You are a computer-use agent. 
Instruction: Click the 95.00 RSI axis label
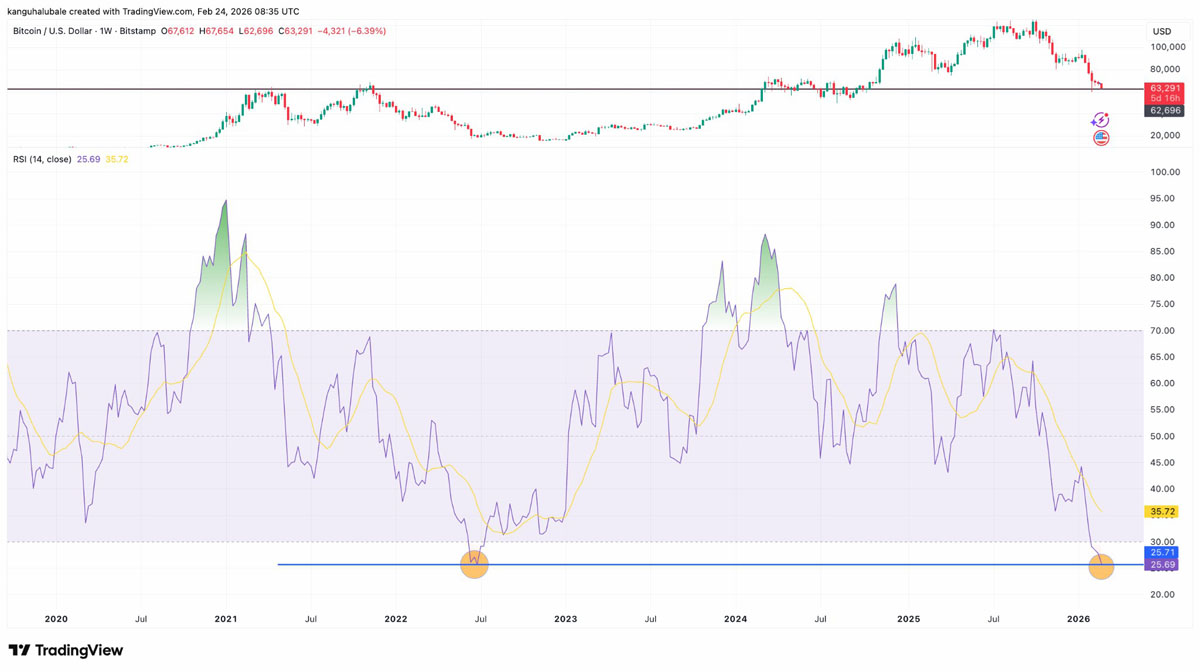tap(1163, 198)
